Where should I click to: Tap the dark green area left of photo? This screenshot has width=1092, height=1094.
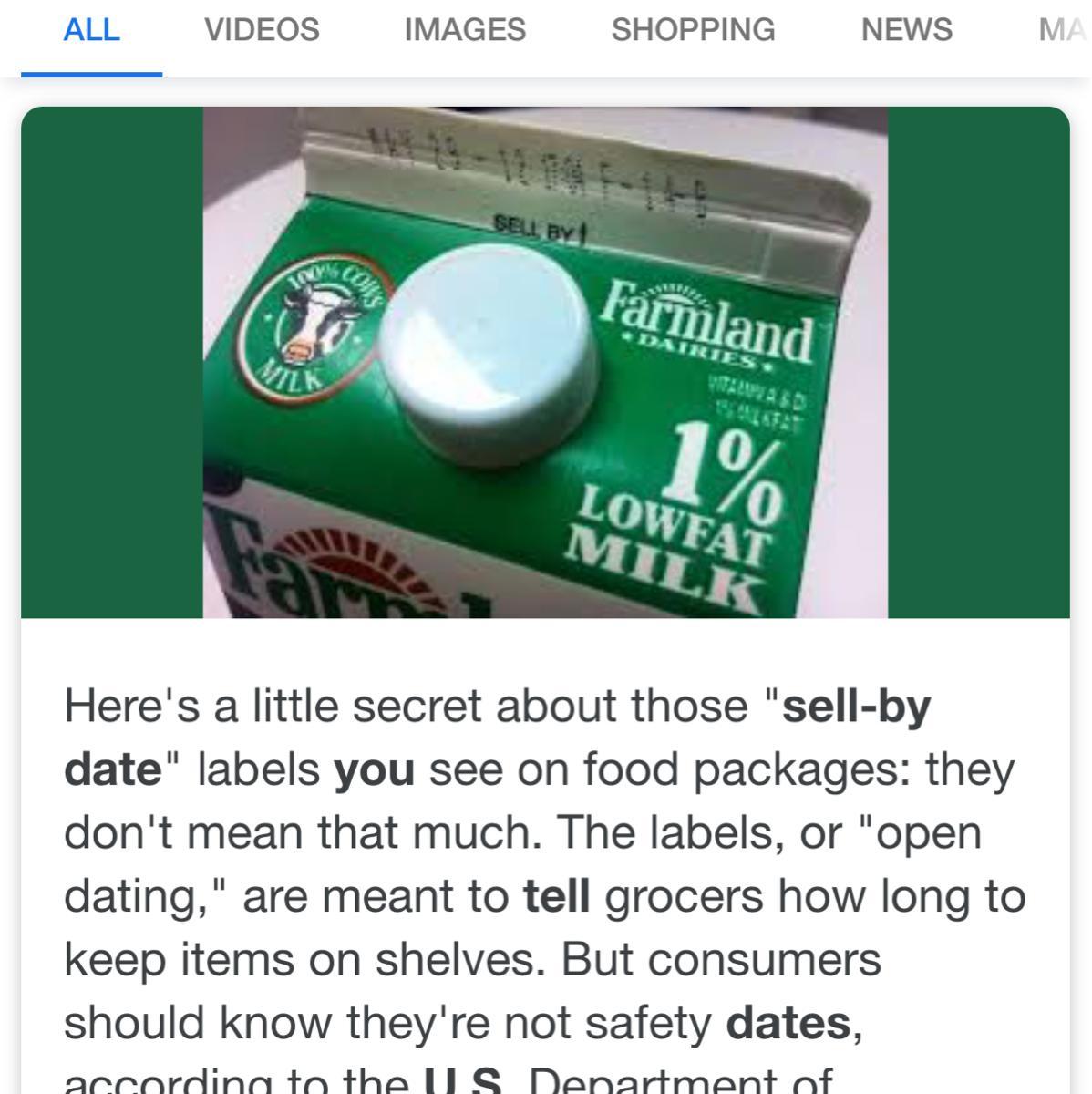(x=112, y=362)
